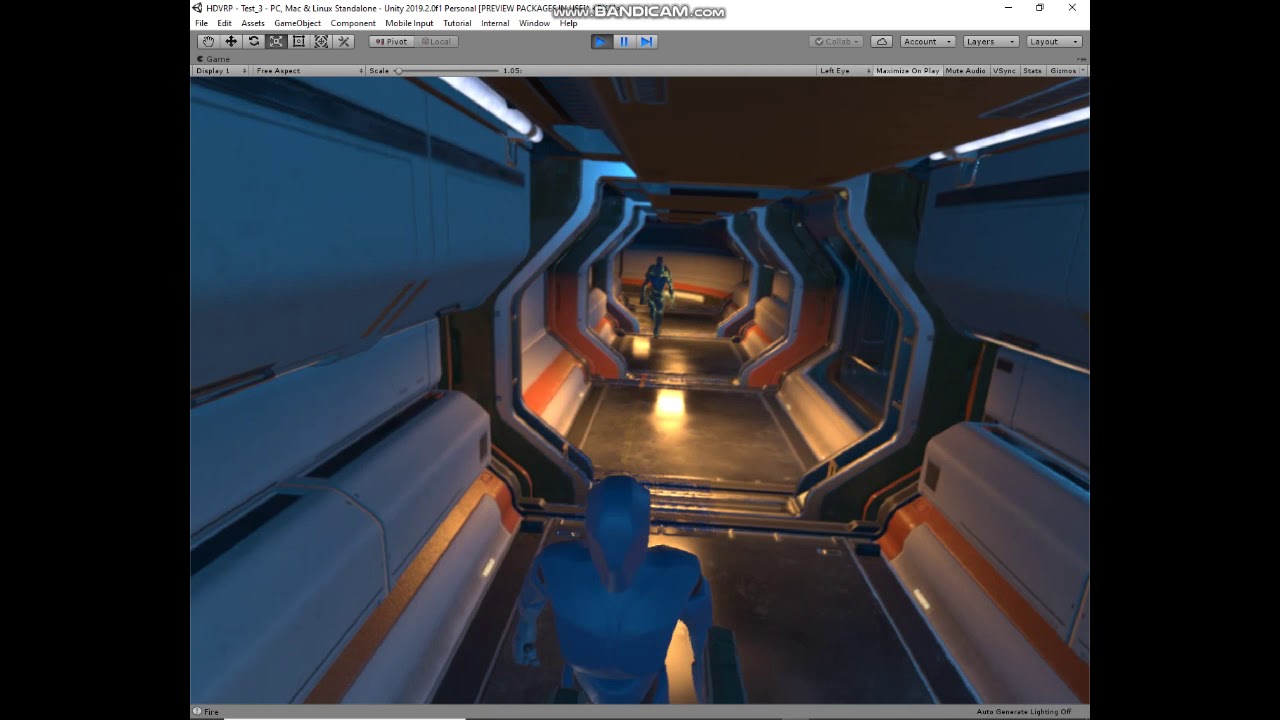Open the Assets menu
The height and width of the screenshot is (720, 1280).
pos(253,23)
